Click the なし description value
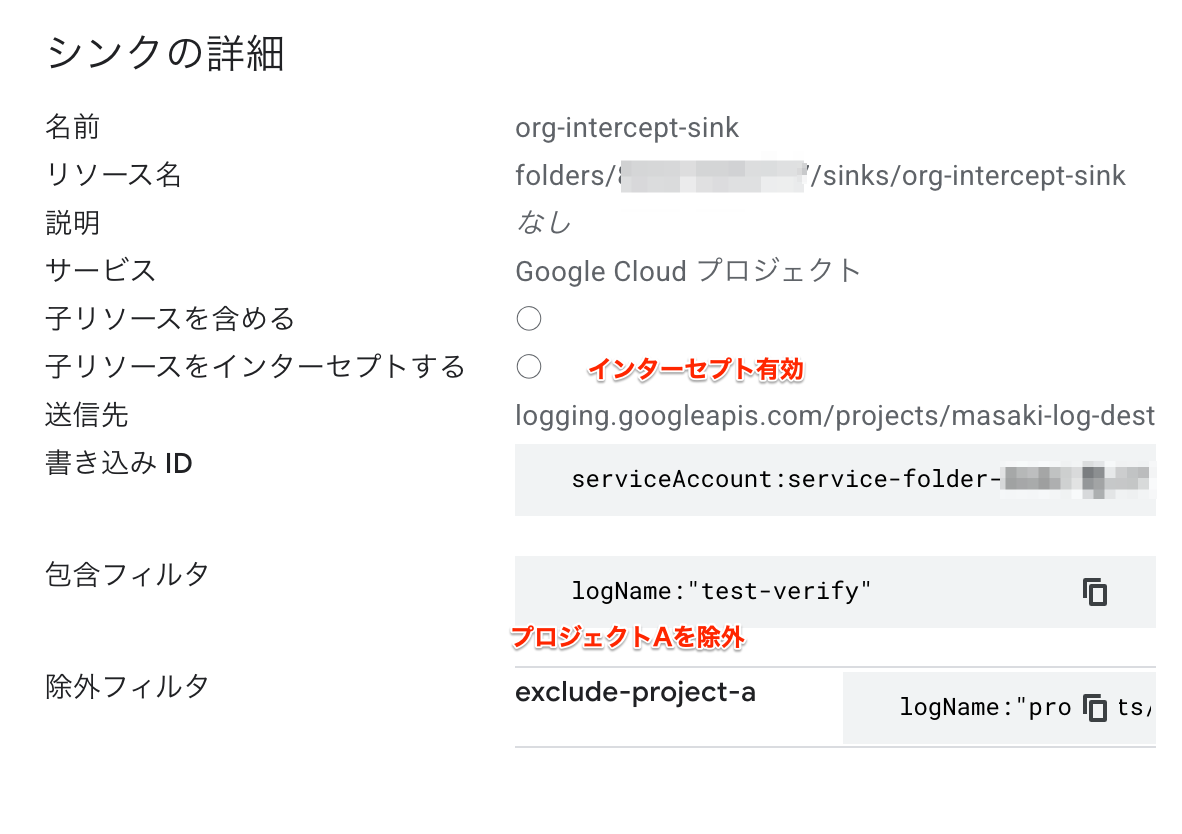 [543, 222]
